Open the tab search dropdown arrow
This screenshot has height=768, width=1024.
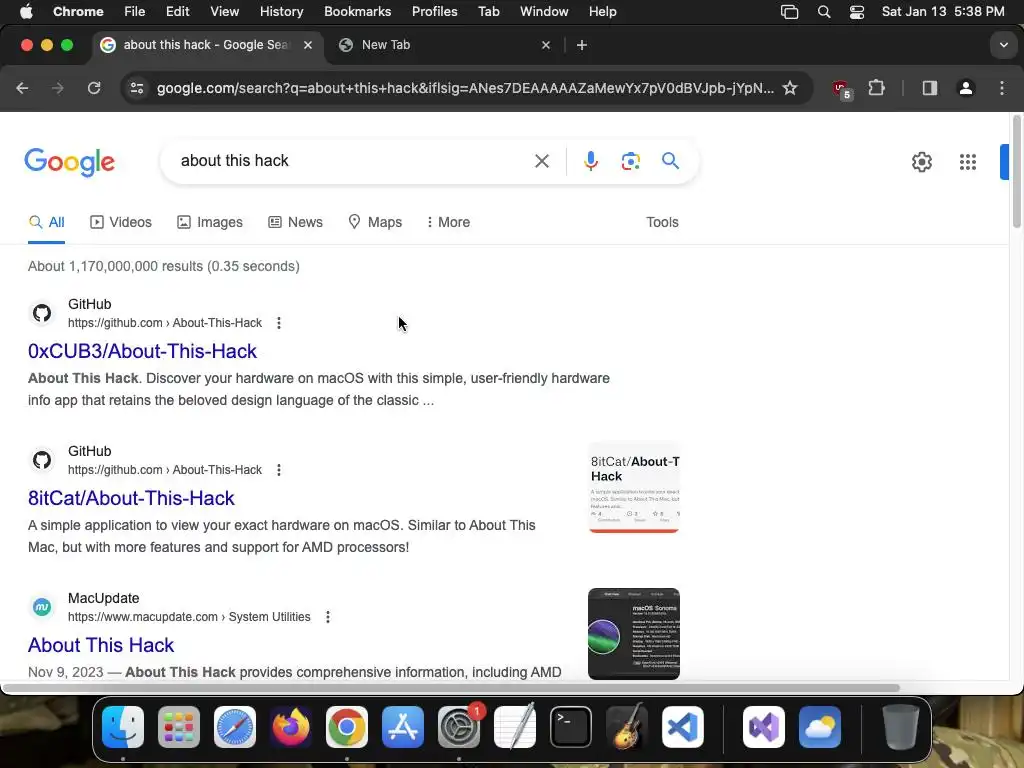click(x=1004, y=45)
